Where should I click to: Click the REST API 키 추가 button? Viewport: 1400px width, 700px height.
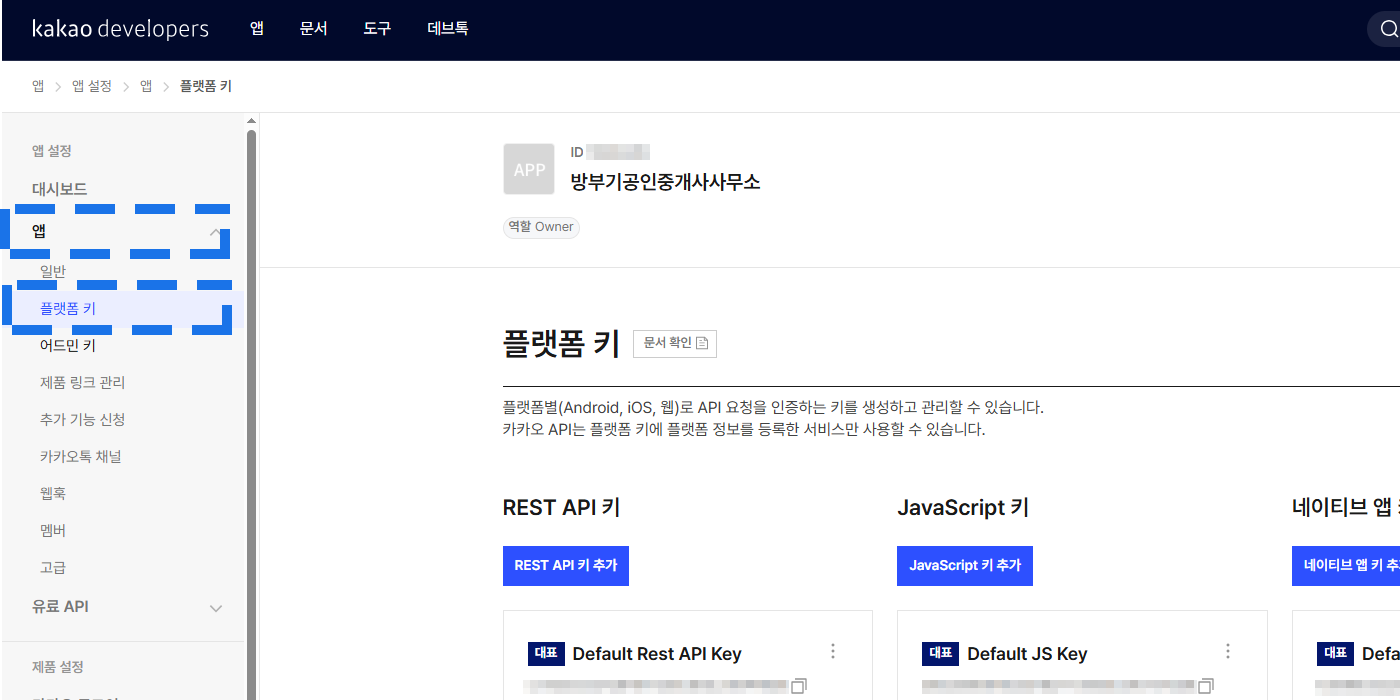566,565
